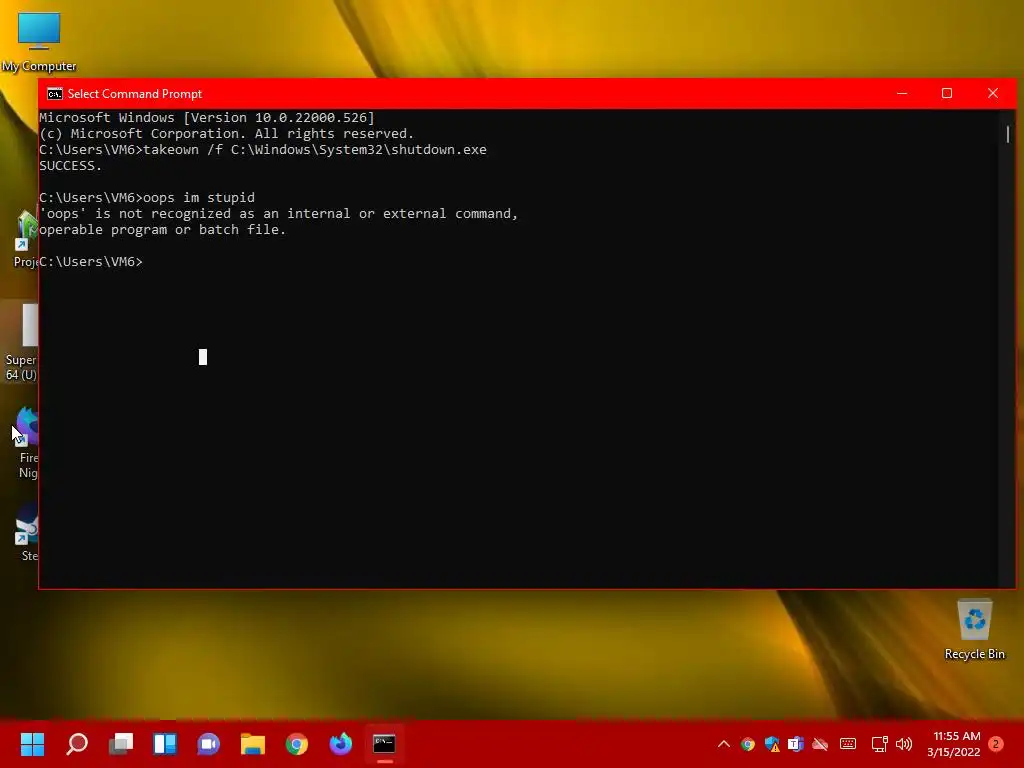Open the Windows Security tray icon
This screenshot has height=768, width=1024.
[772, 744]
